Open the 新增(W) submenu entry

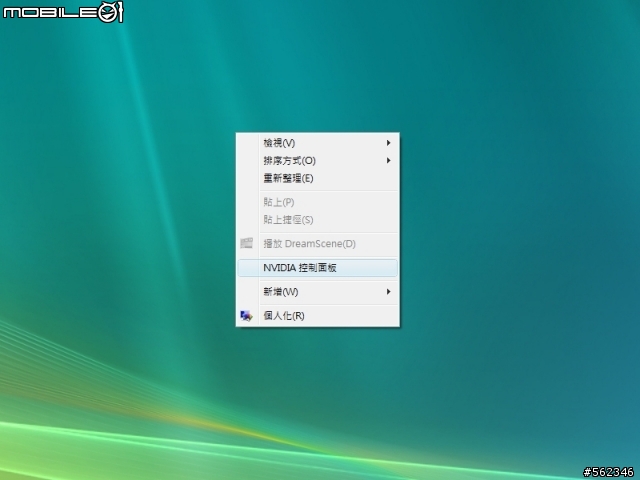pos(318,292)
